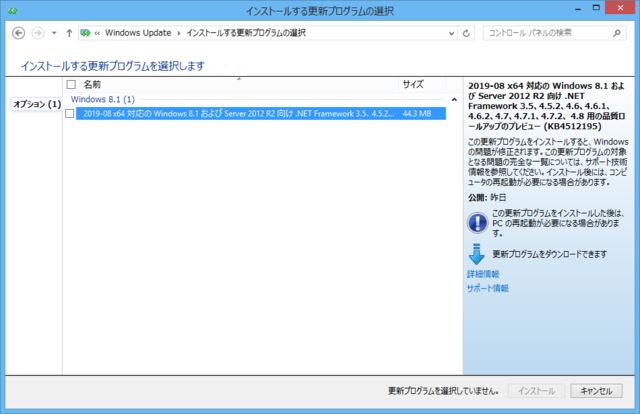
Task: Open the サポート情報 link
Action: [x=488, y=288]
